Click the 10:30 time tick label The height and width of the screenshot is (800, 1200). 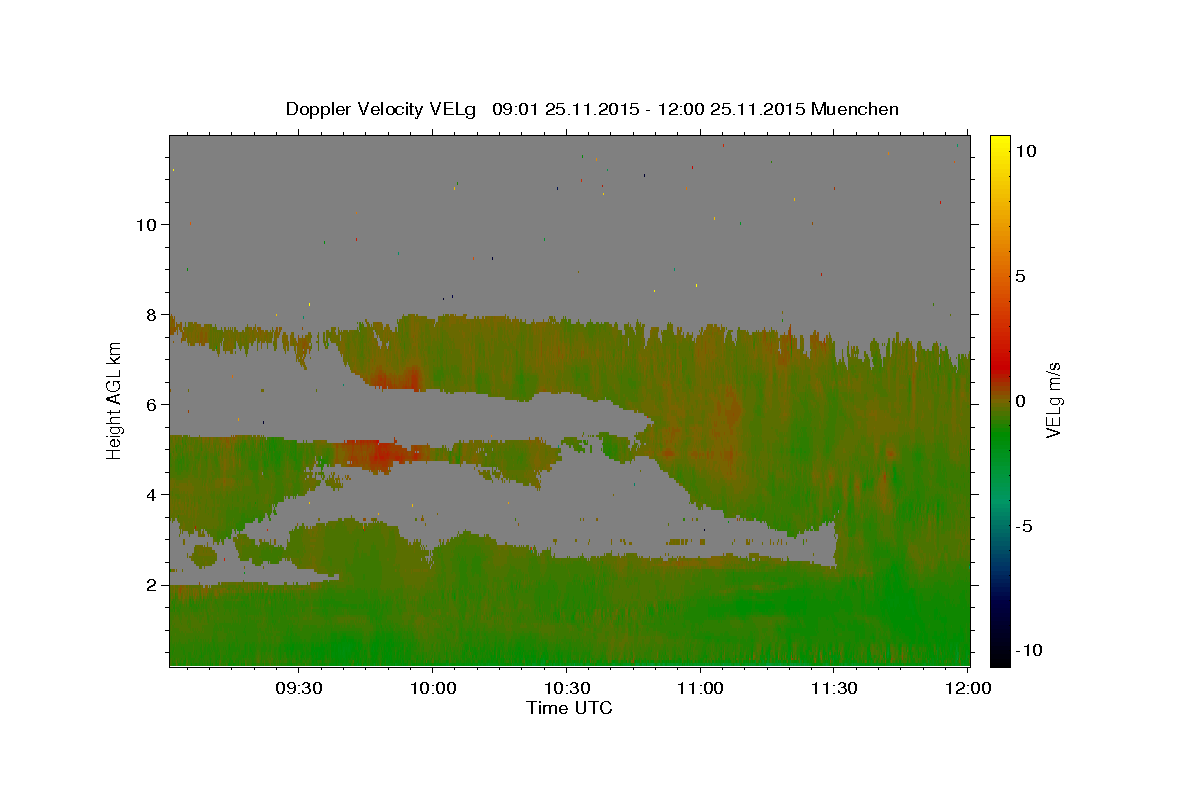[x=566, y=689]
